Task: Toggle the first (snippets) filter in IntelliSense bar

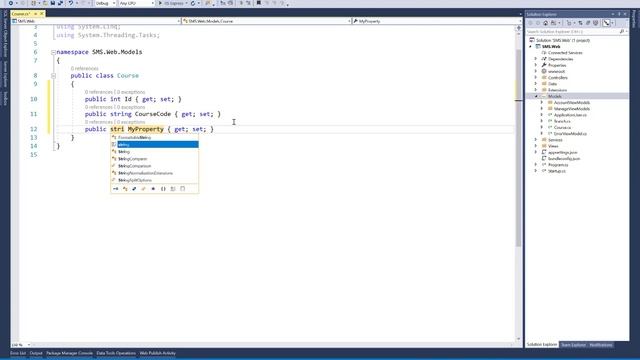Action: (116, 189)
